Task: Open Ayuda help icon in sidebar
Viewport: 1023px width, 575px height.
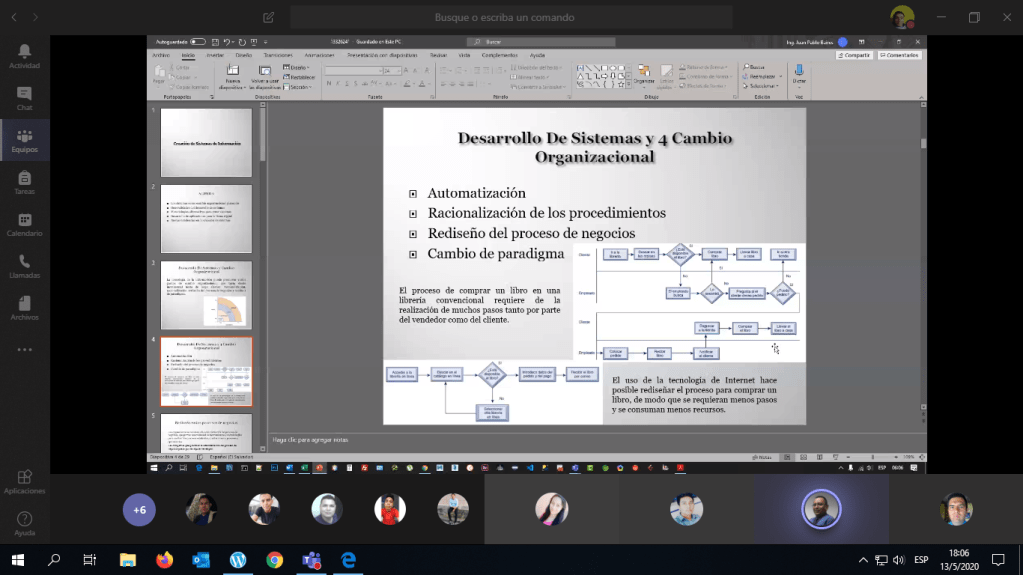Action: click(24, 523)
